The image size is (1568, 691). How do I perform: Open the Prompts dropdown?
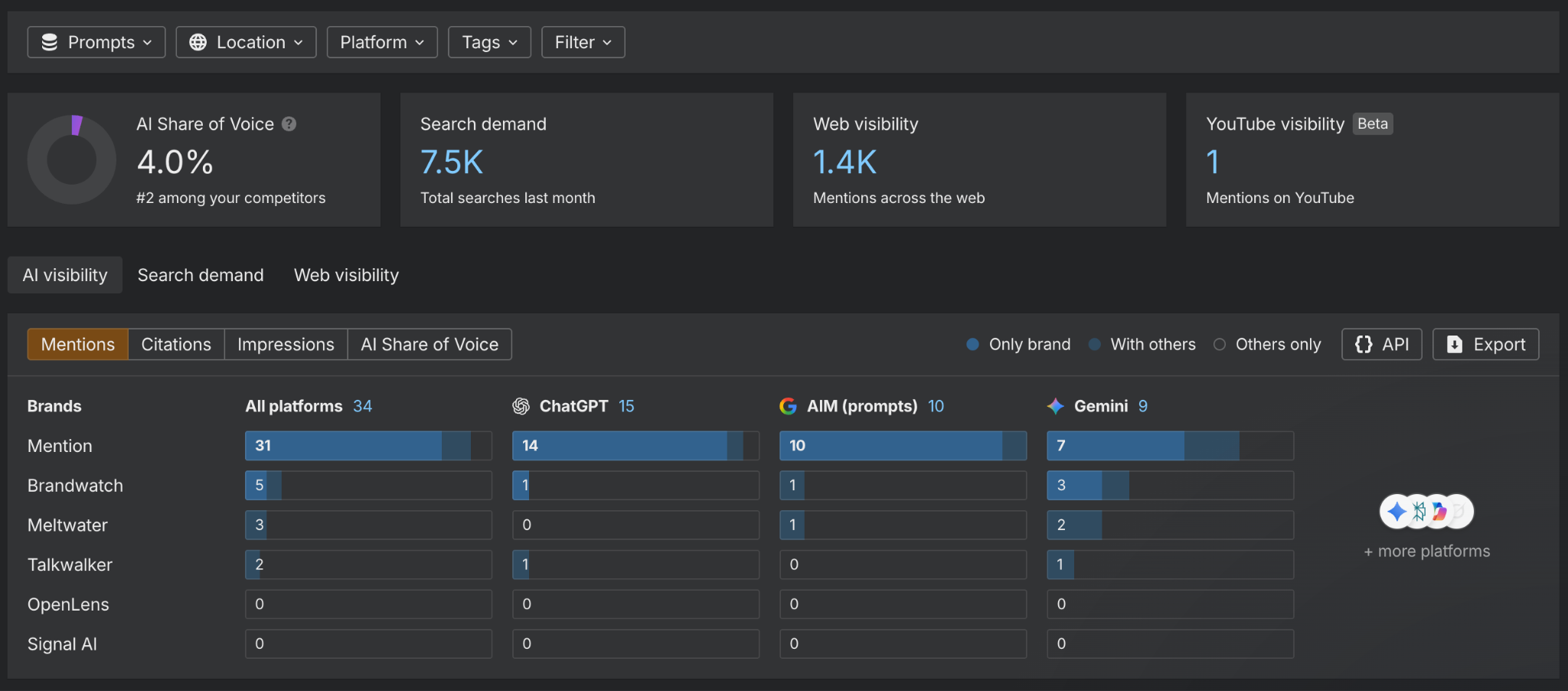[96, 42]
